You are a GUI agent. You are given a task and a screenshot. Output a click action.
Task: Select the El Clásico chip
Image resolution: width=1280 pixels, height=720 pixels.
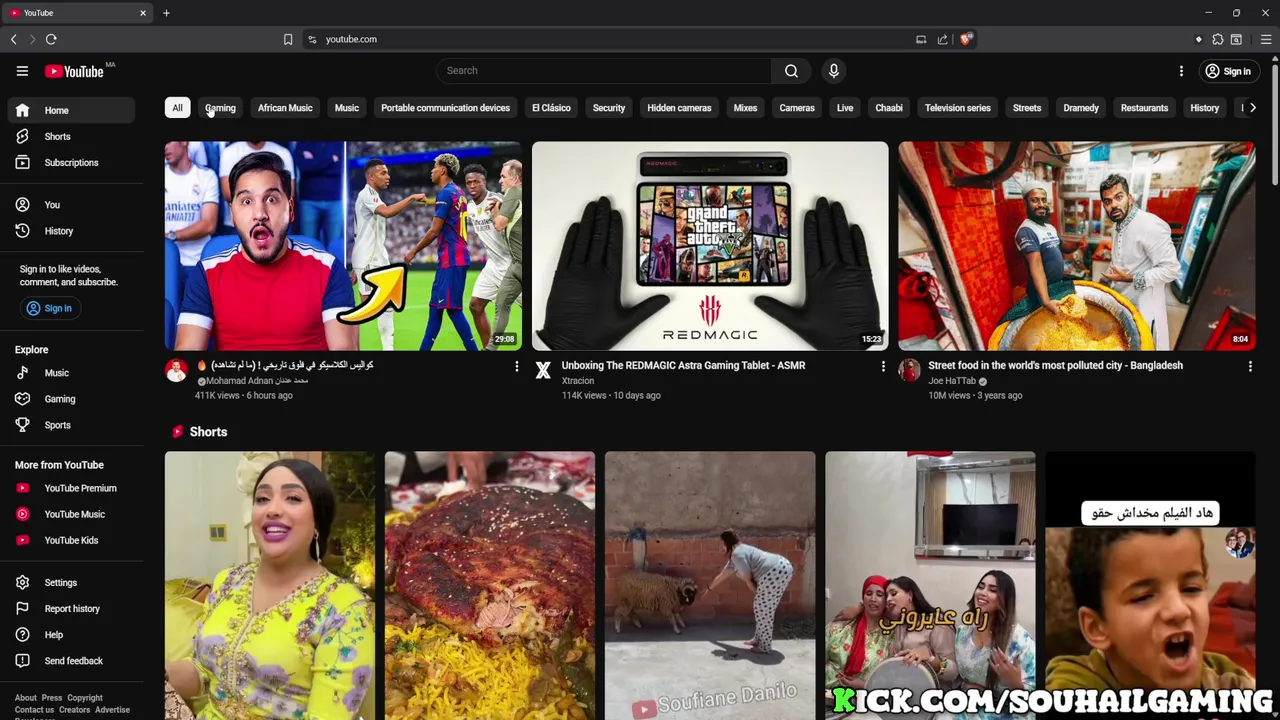551,108
